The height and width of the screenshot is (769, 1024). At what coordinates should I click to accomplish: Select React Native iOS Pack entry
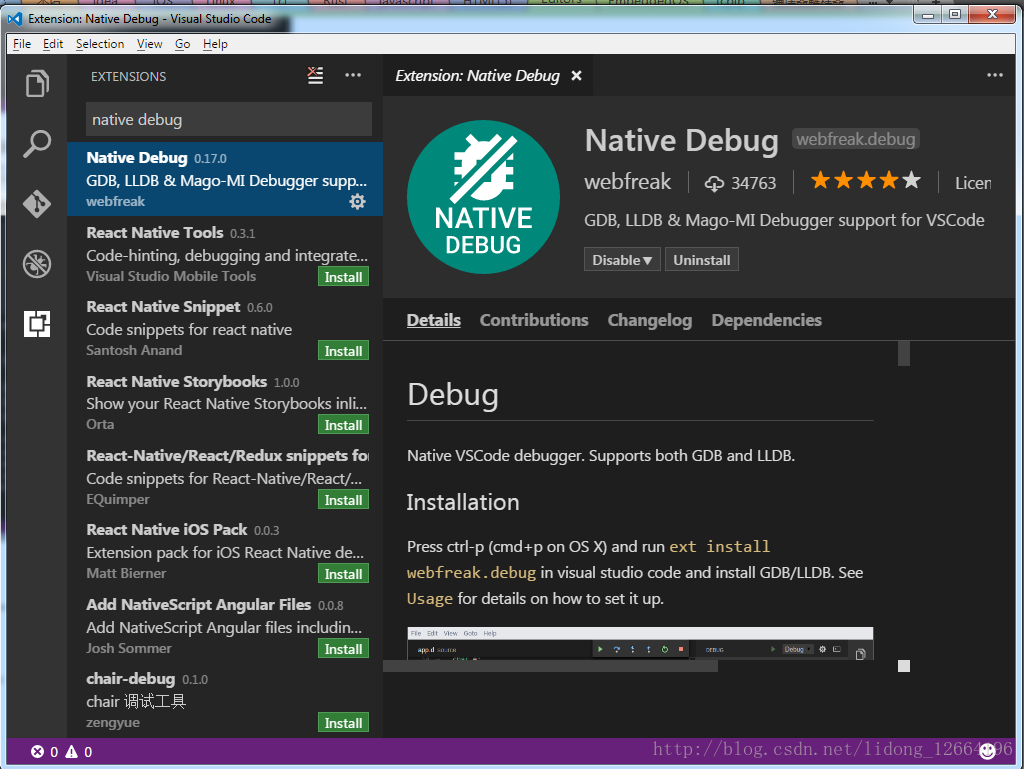[x=225, y=551]
